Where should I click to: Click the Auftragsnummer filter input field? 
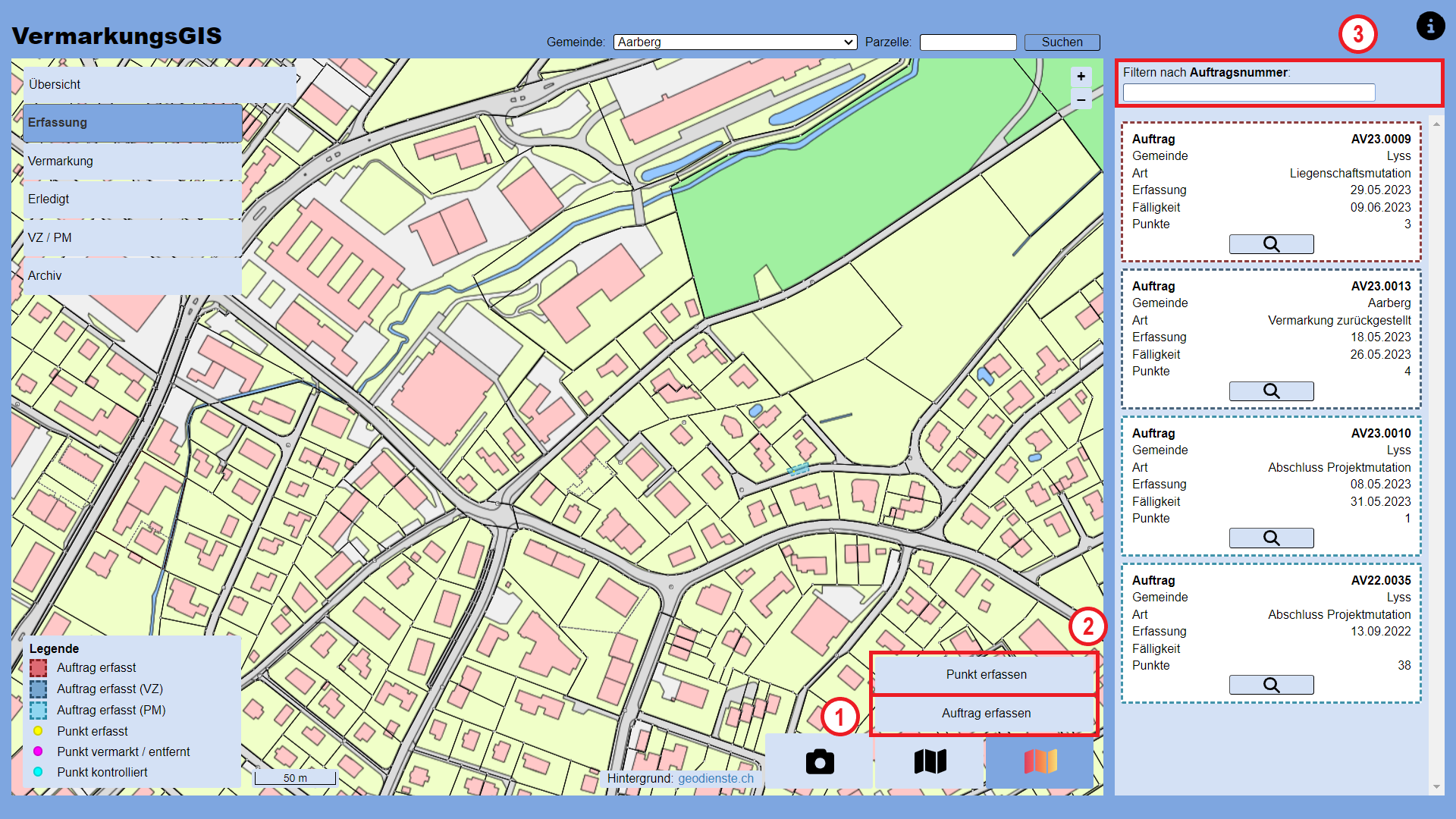coord(1248,92)
